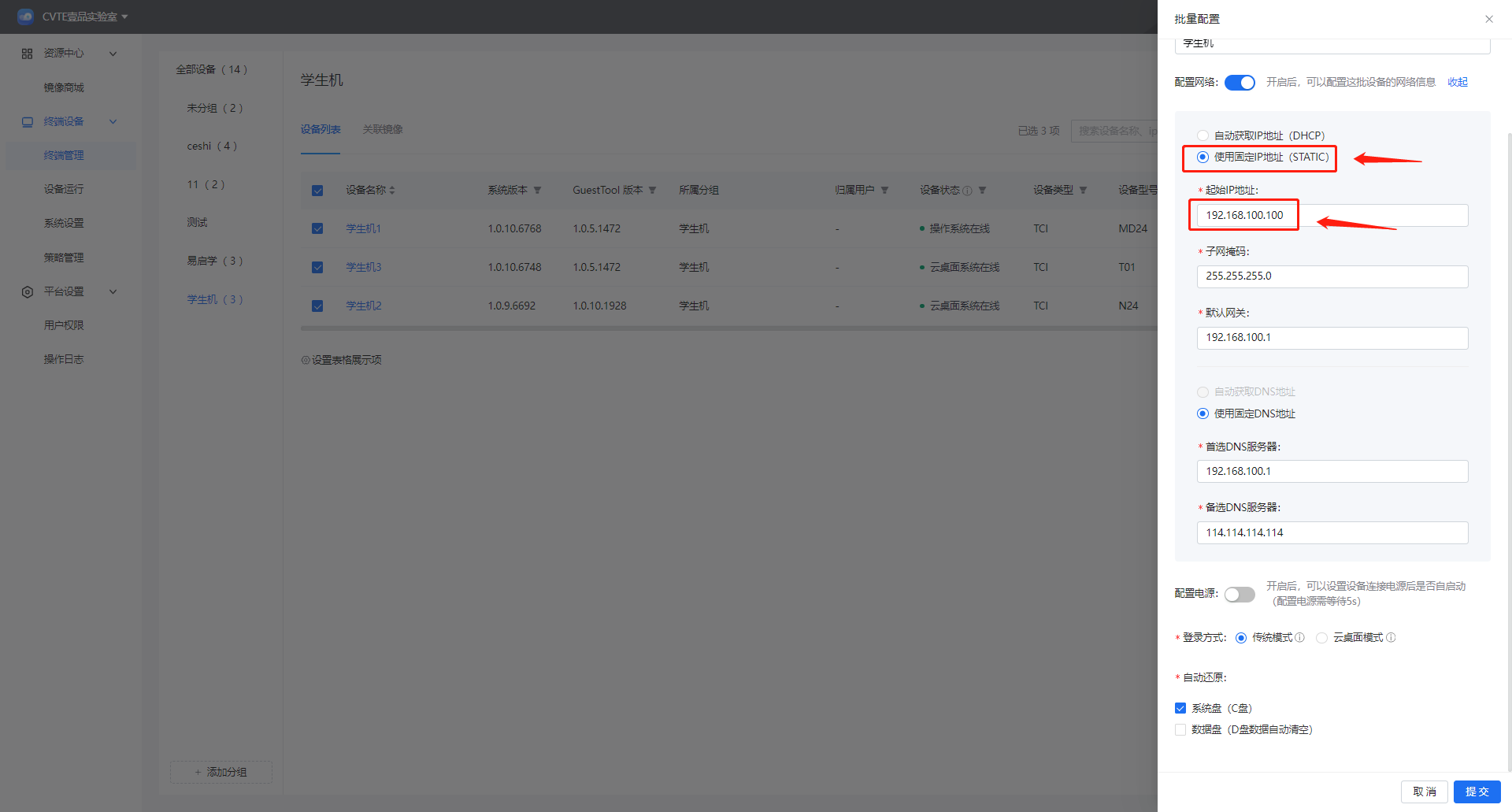Screen dimensions: 1512x812
Task: Click 设备状态 info icon
Action: pyautogui.click(x=967, y=191)
